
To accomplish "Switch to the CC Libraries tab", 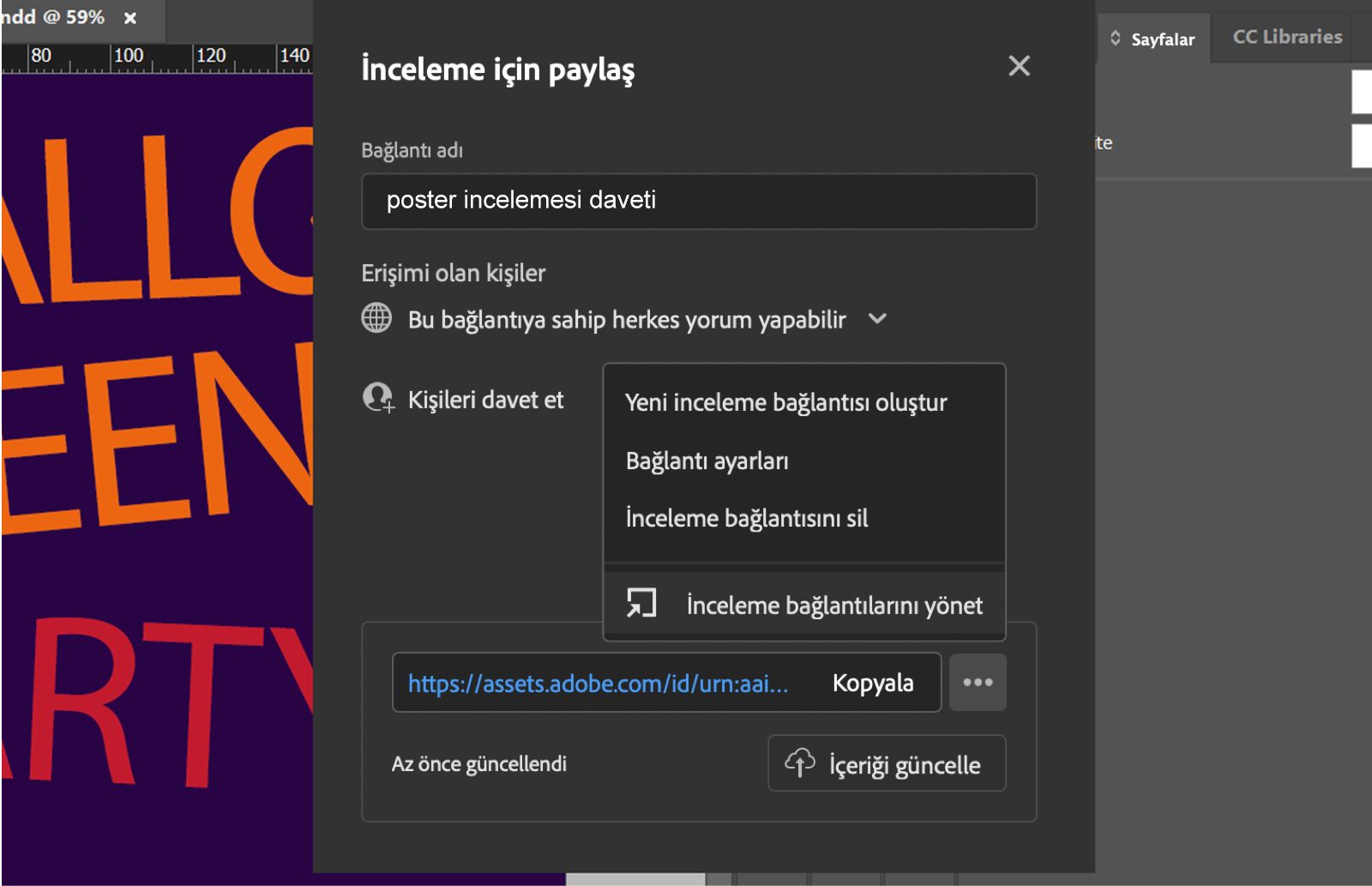I will click(x=1287, y=37).
